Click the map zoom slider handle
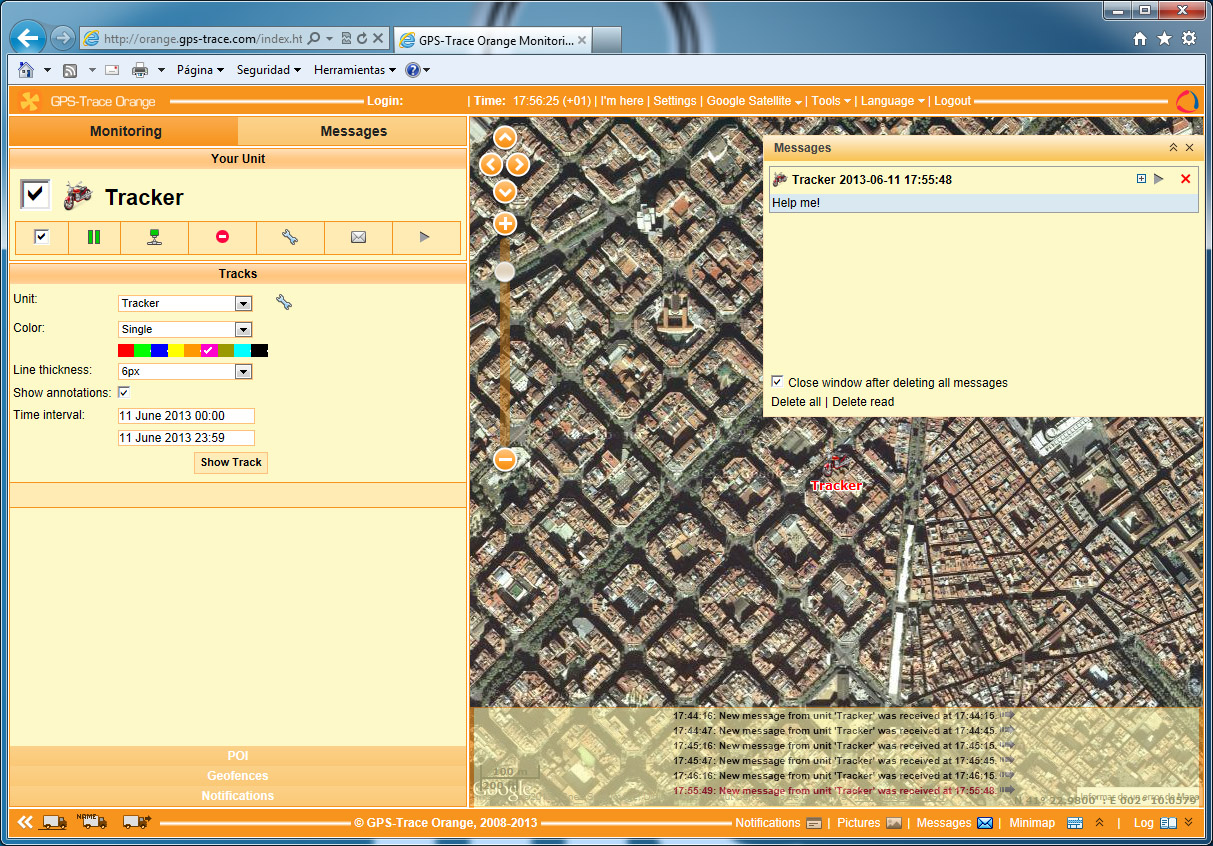The height and width of the screenshot is (846, 1213). 505,271
